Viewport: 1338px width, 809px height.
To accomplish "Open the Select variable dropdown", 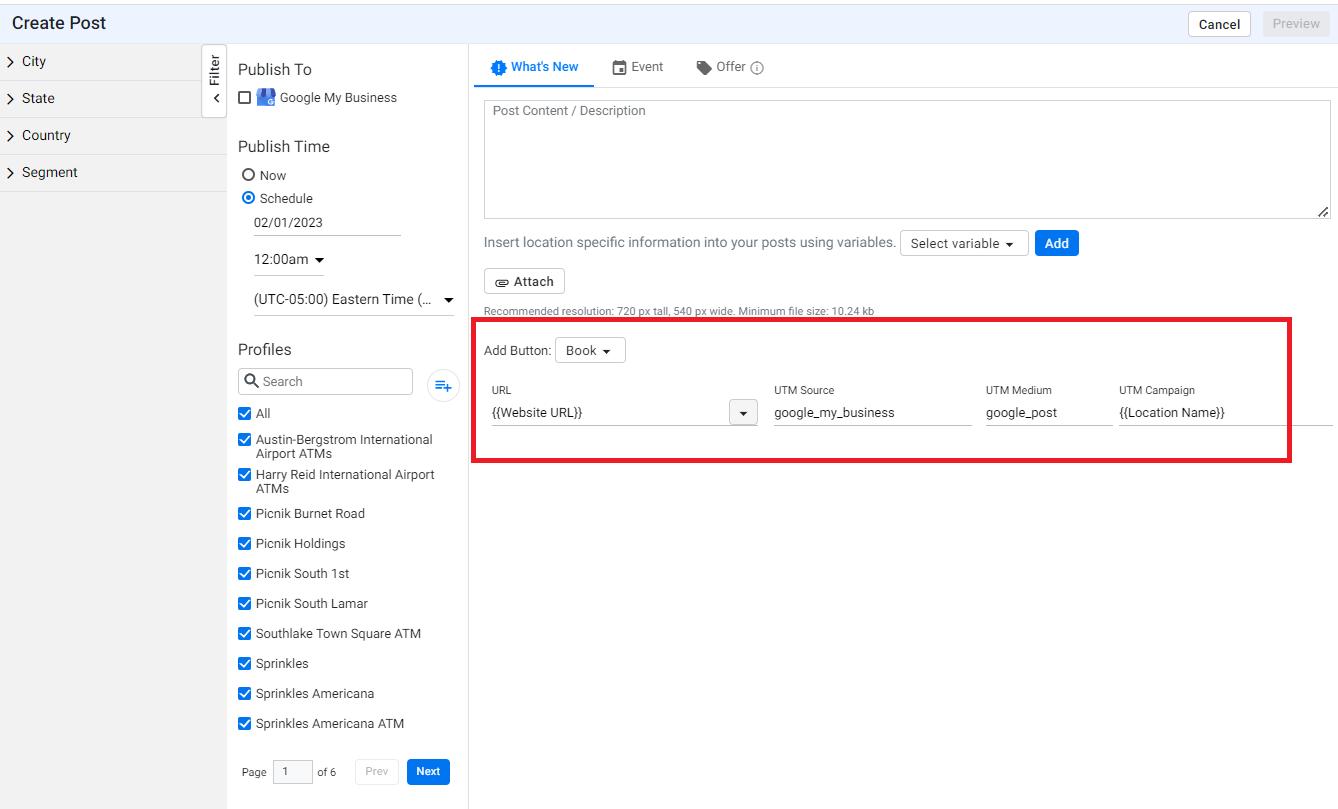I will coord(964,243).
